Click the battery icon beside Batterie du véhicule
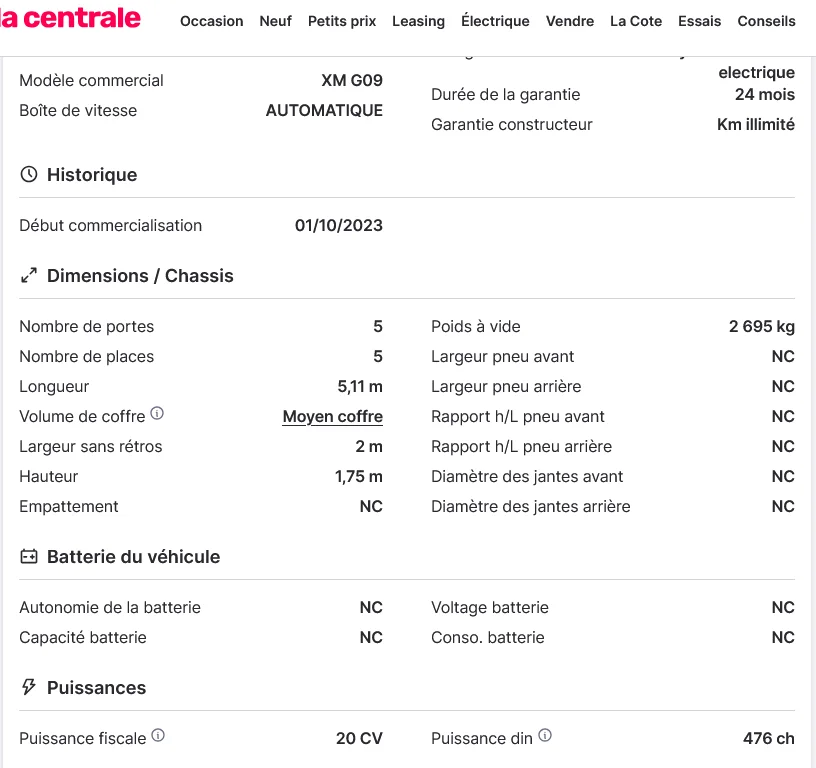The width and height of the screenshot is (816, 768). [x=29, y=557]
